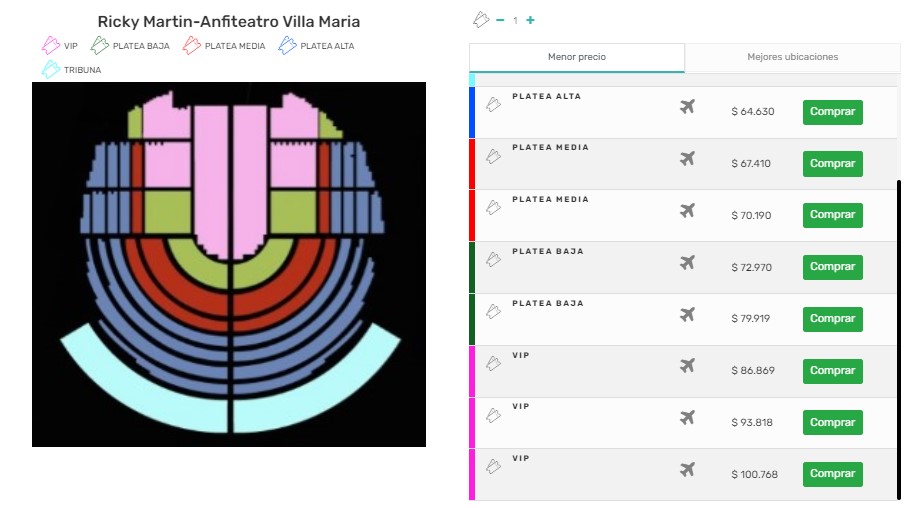Click the airplane icon on the $64.630 row
Screen dimensions: 920x508
(x=687, y=107)
